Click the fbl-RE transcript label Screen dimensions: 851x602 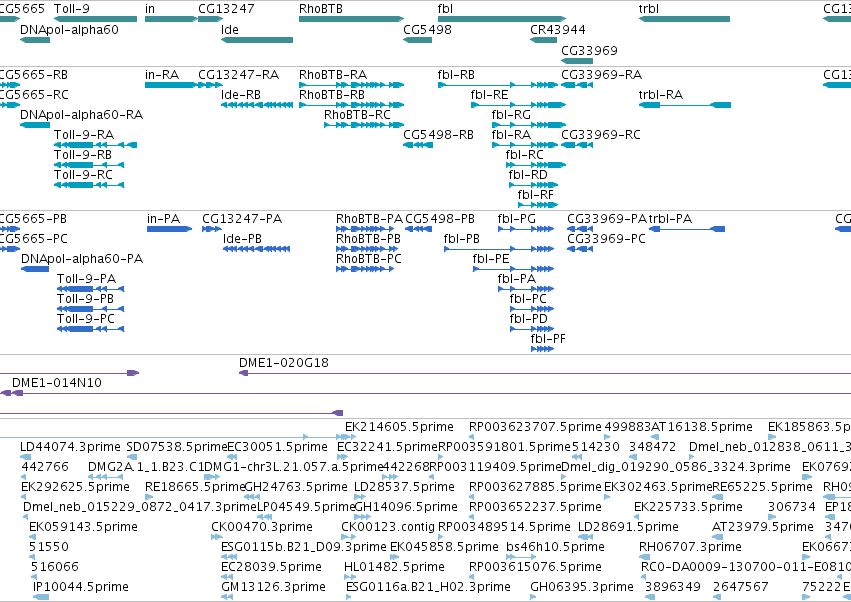pyautogui.click(x=489, y=95)
